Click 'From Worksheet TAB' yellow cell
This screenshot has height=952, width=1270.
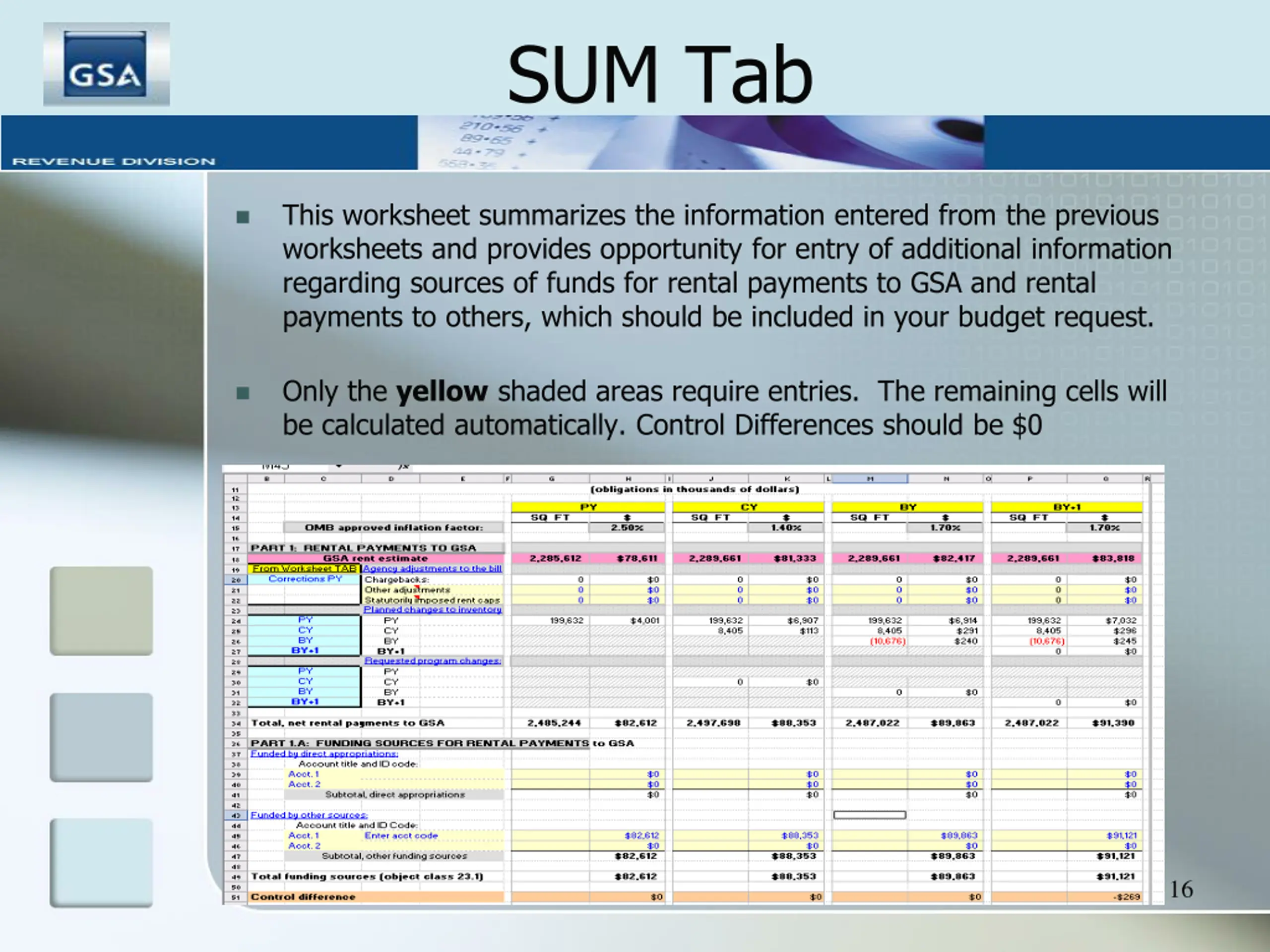click(x=304, y=569)
